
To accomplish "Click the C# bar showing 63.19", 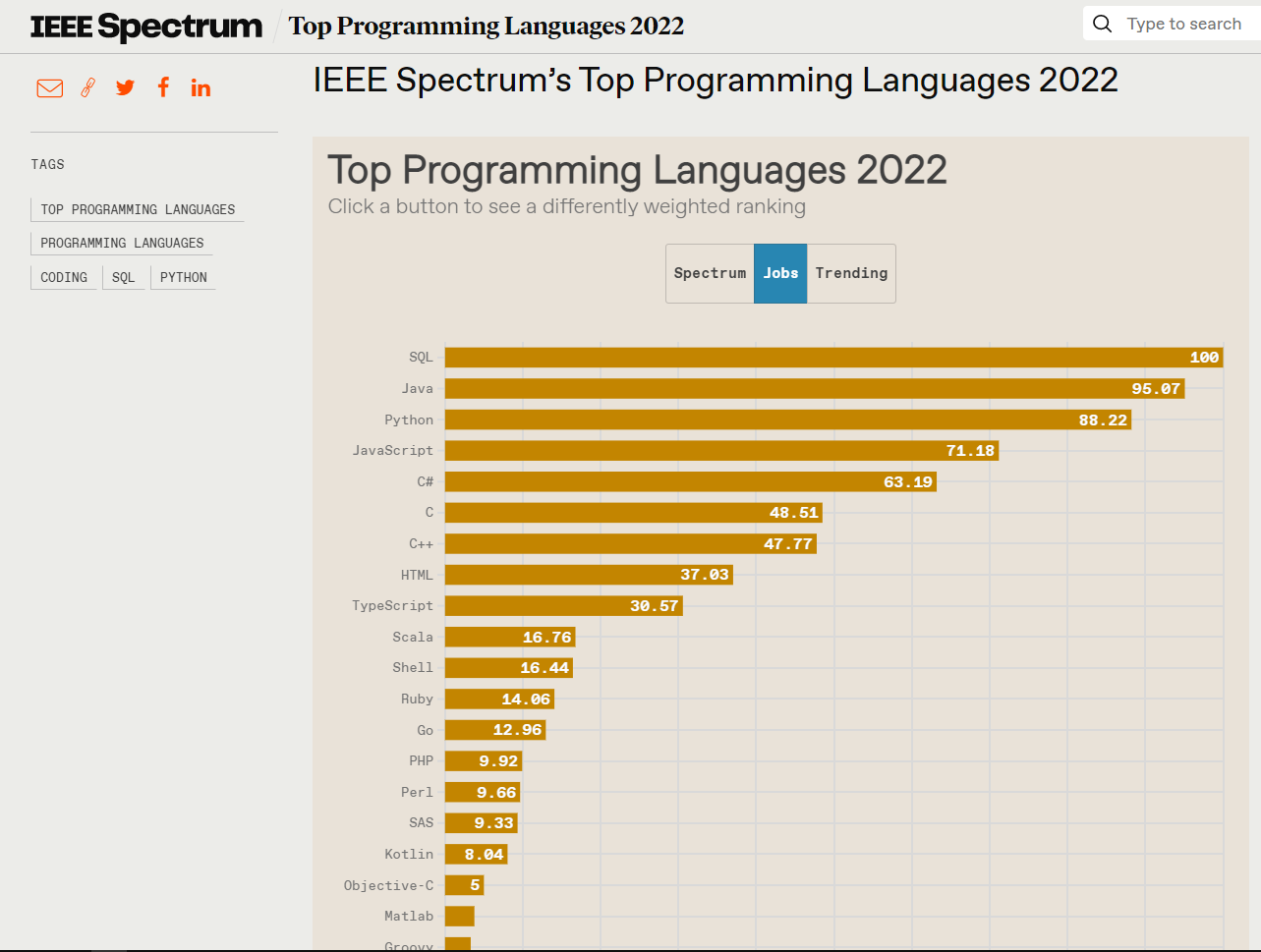I will [x=691, y=481].
